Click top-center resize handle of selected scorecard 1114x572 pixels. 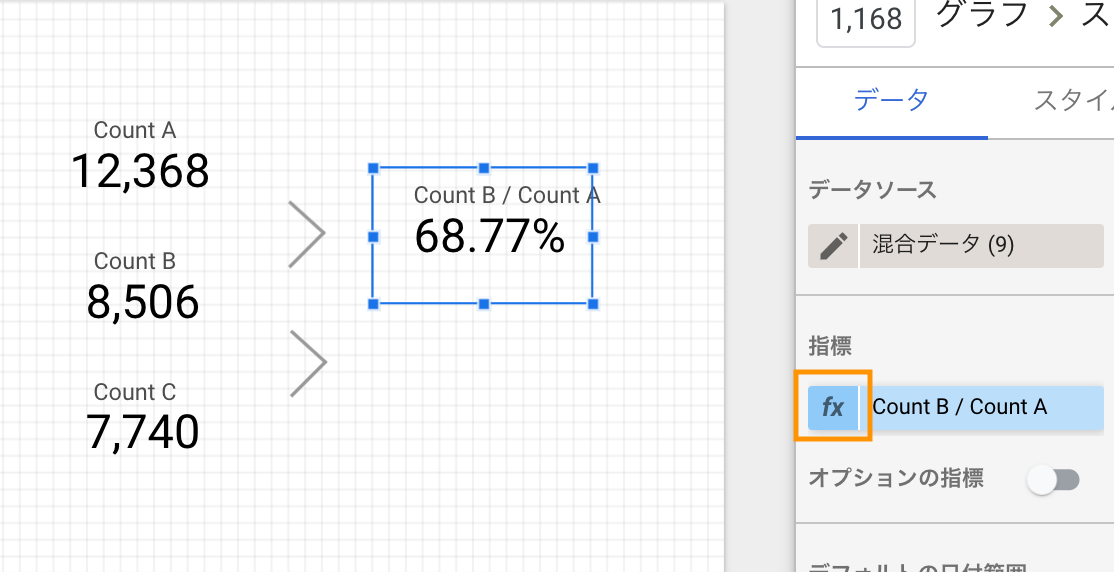484,168
